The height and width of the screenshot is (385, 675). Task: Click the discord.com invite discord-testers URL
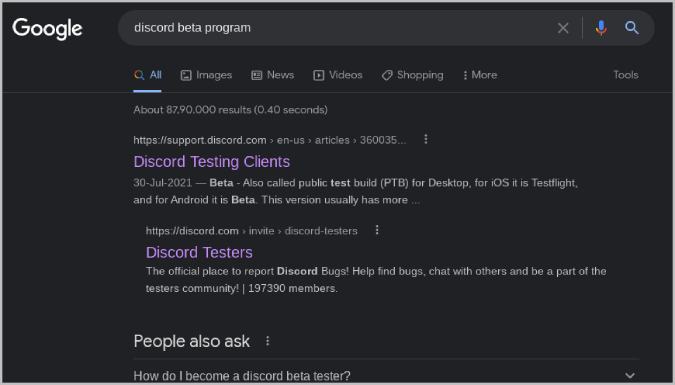[251, 231]
